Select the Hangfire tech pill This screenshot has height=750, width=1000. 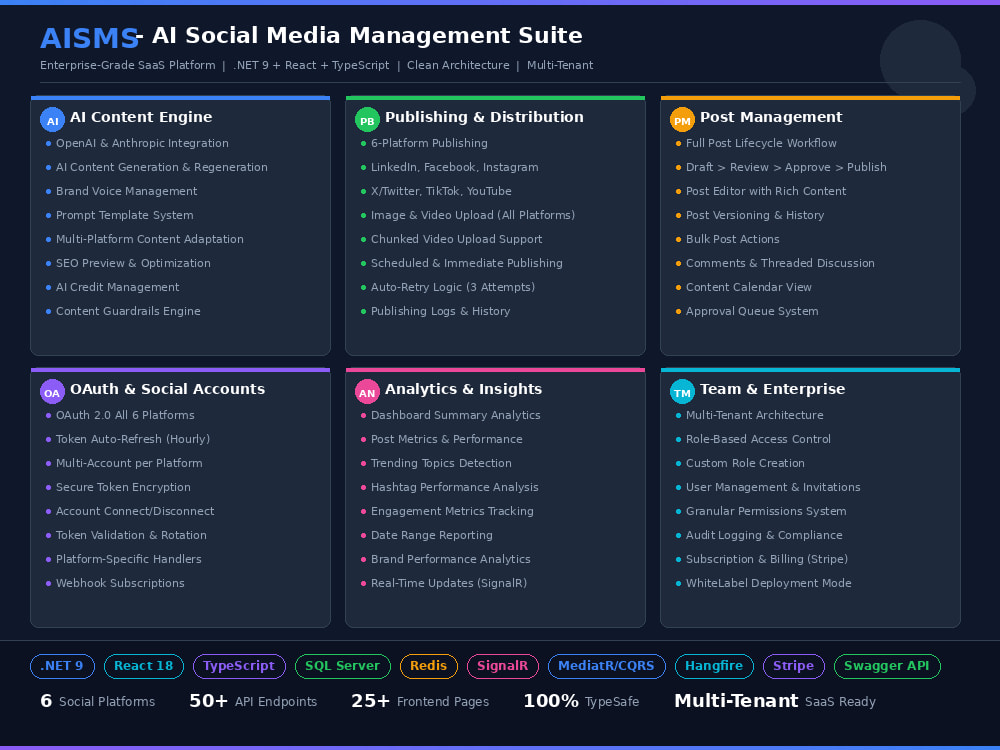click(714, 666)
